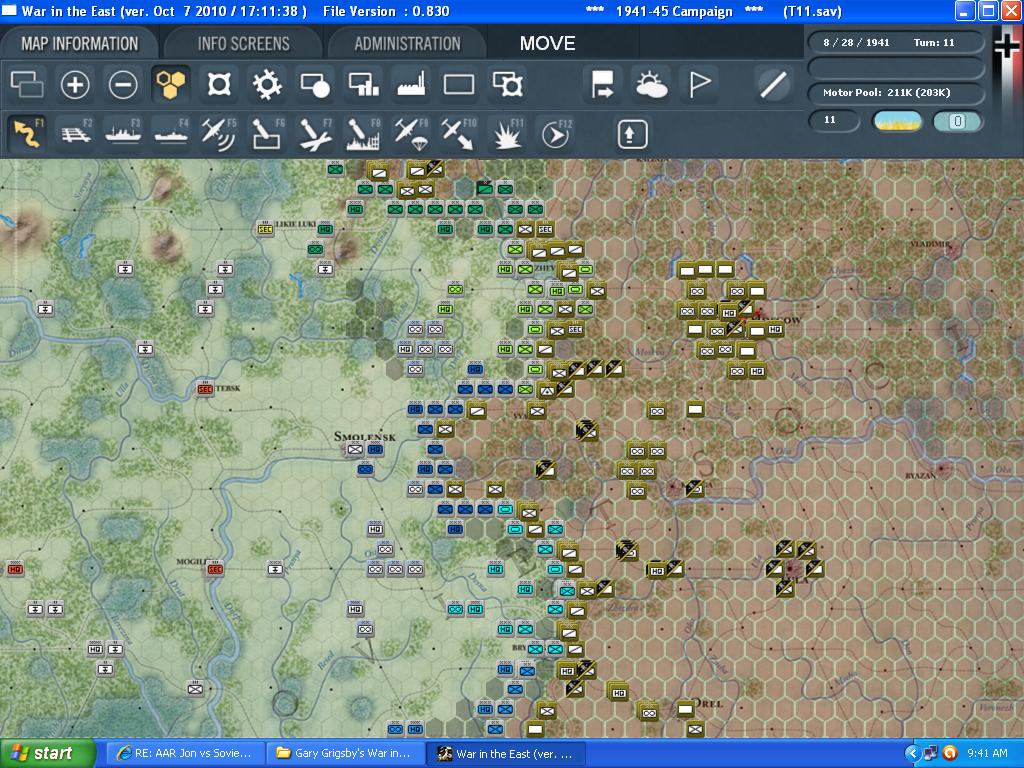
Task: Click the Orel city label
Action: 708,703
